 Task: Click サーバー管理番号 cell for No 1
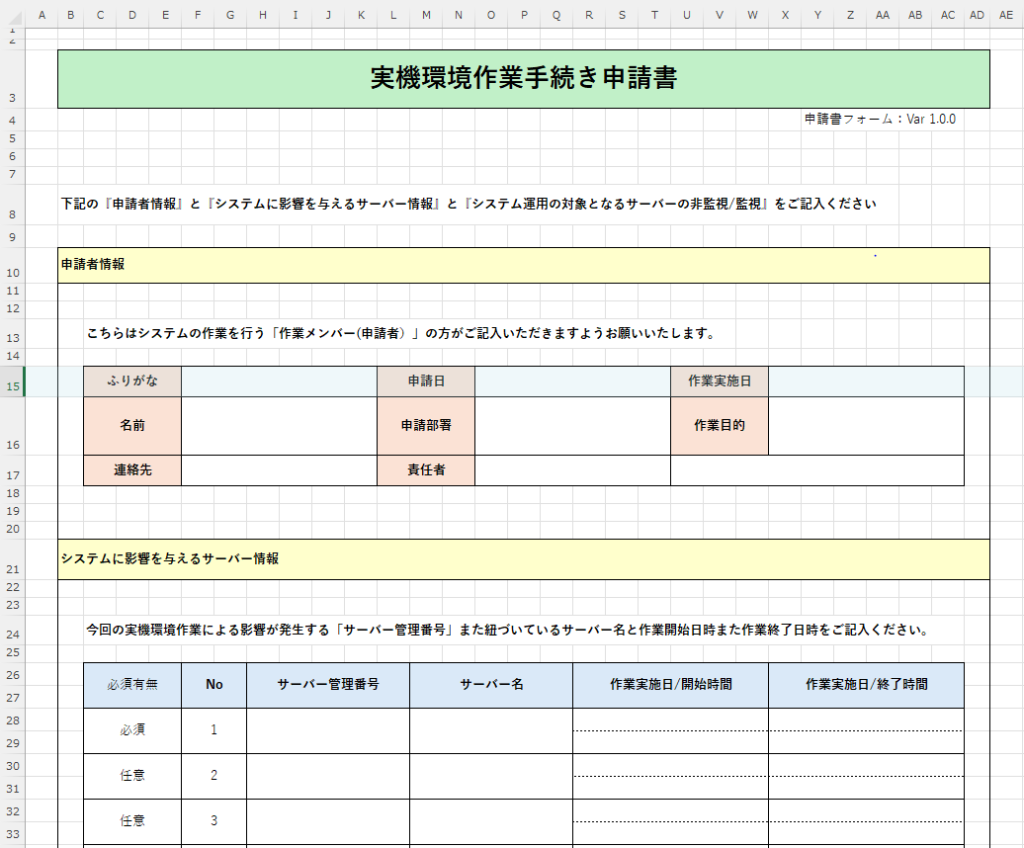(328, 730)
